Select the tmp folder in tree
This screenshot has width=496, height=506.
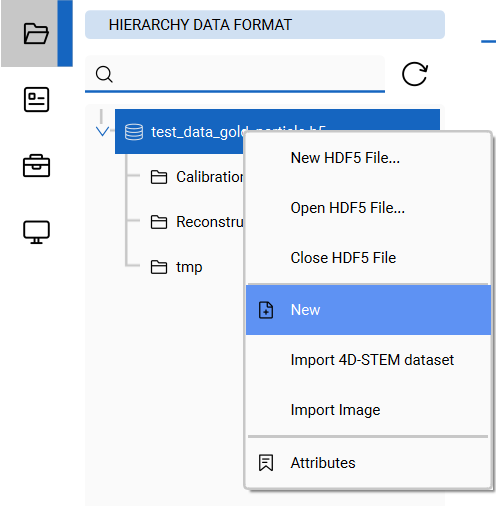pyautogui.click(x=189, y=267)
